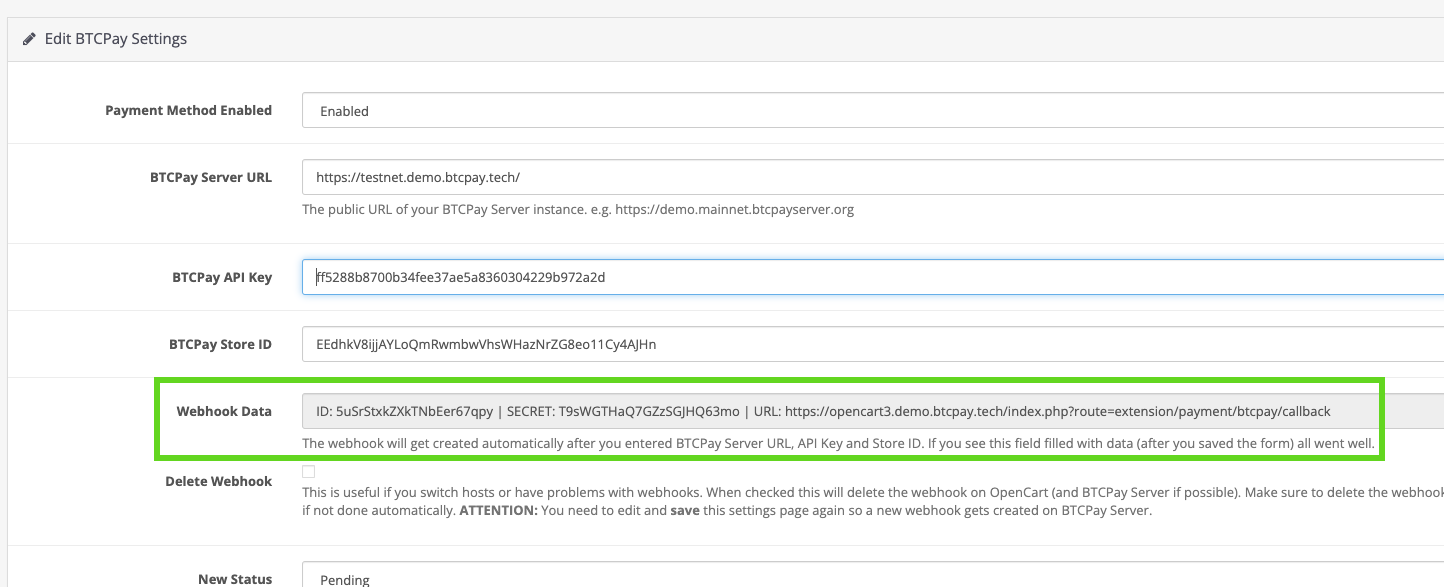Focus the BTCPay API Key field

[x=873, y=277]
